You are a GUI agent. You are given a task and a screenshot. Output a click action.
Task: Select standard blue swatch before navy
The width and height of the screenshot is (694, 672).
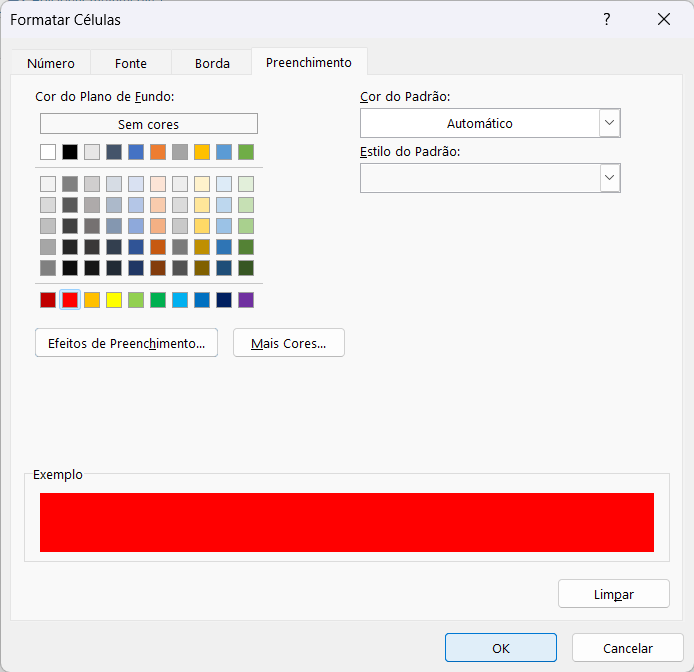tap(202, 300)
